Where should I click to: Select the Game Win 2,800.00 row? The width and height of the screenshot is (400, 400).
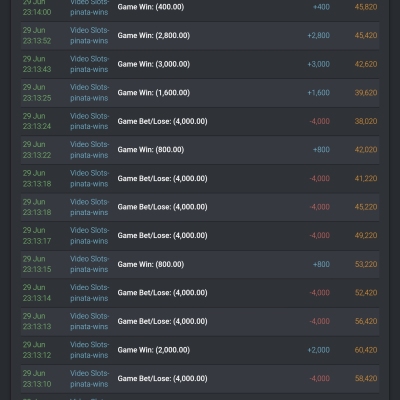(200, 36)
